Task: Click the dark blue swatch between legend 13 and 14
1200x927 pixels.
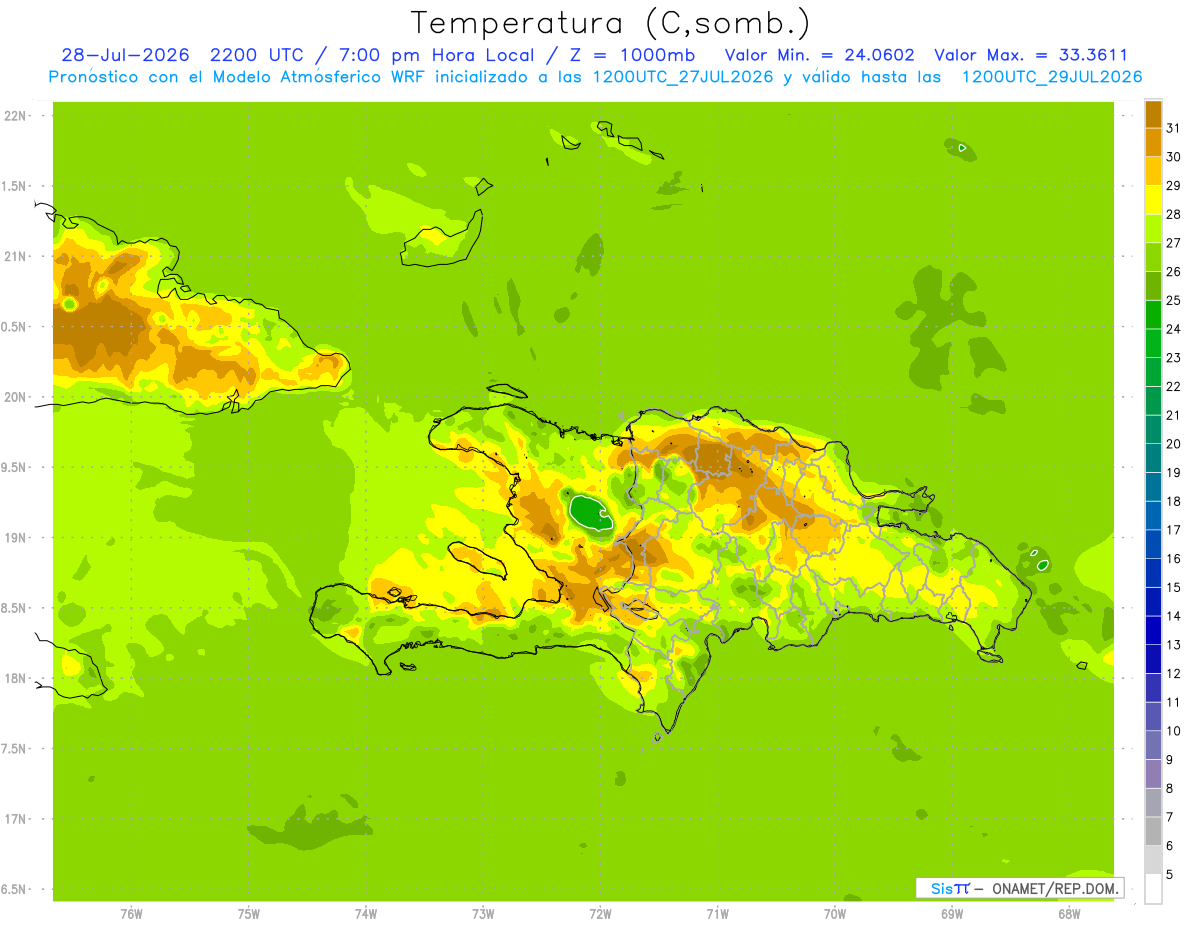Action: pyautogui.click(x=1153, y=630)
